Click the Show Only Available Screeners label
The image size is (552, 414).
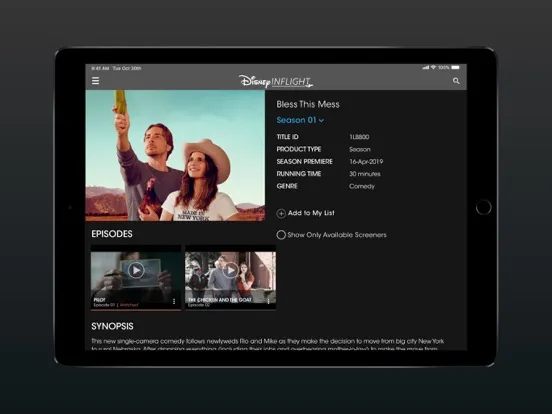pyautogui.click(x=337, y=235)
